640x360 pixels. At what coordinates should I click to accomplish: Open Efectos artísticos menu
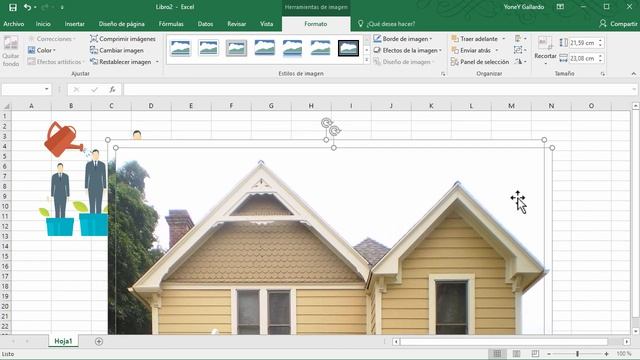[56, 62]
